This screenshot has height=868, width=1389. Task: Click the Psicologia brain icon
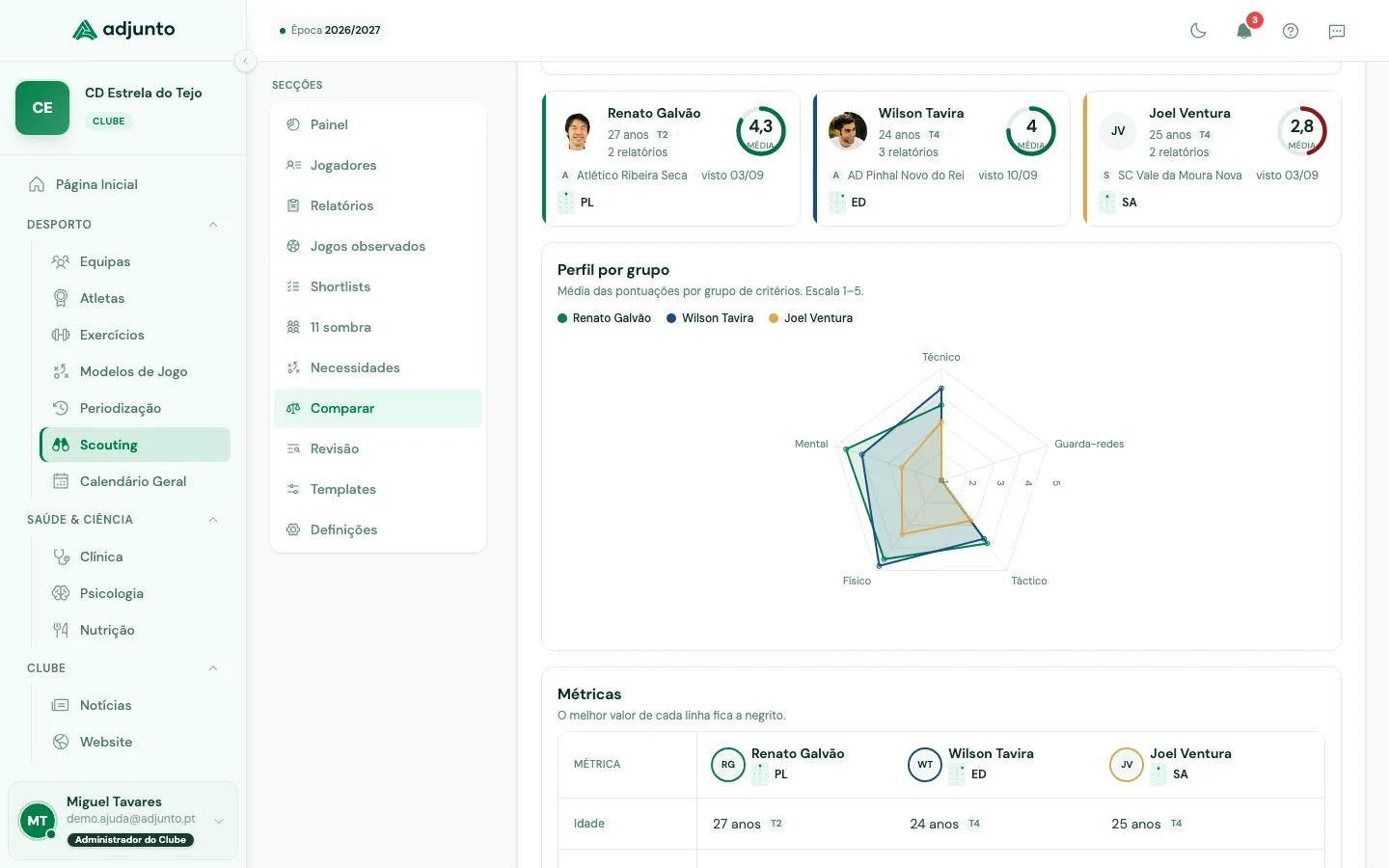tap(61, 593)
